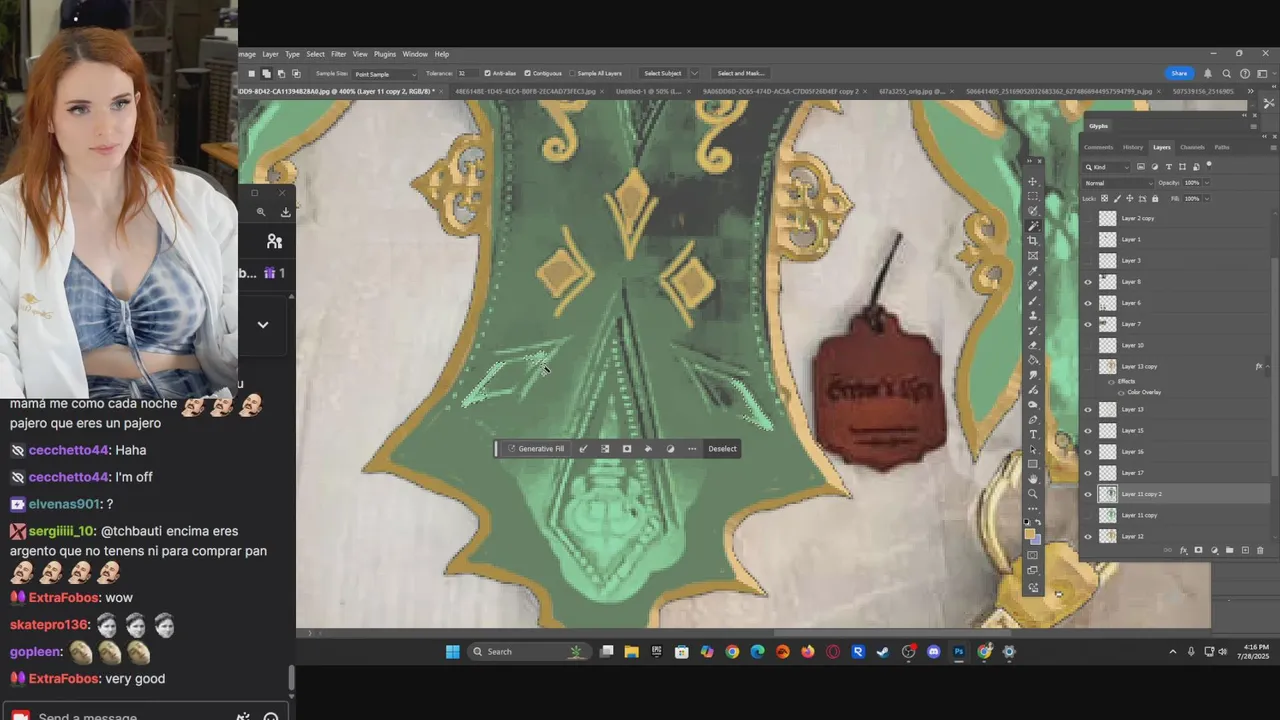The height and width of the screenshot is (720, 1280).
Task: Select the Frame tool
Action: point(1033,256)
